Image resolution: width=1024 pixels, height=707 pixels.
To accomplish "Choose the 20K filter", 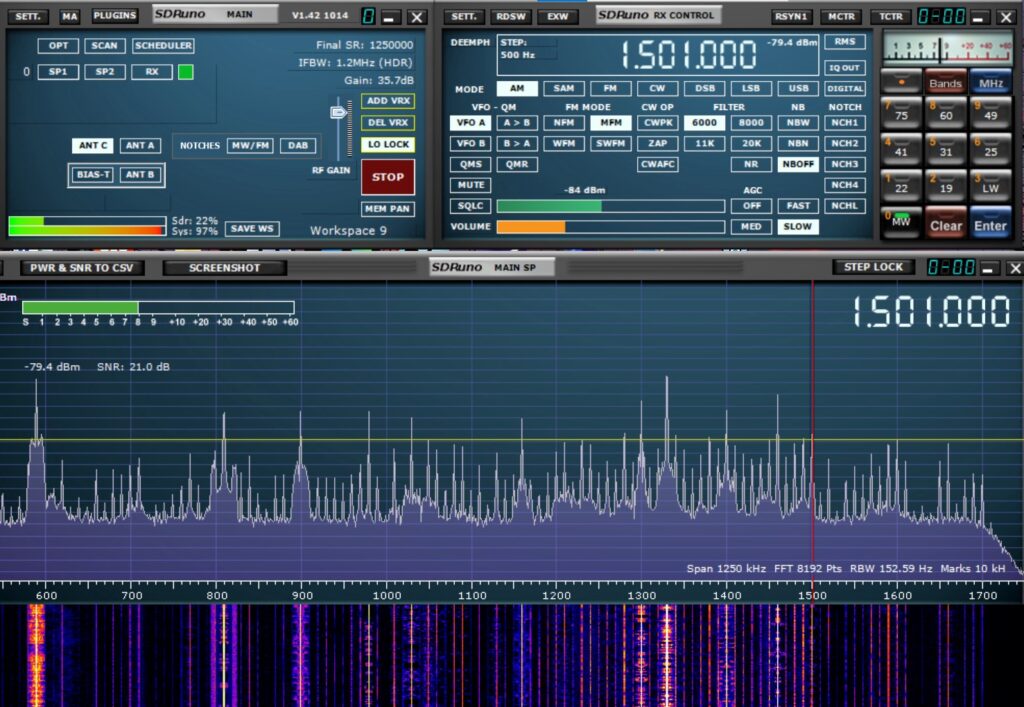I will (751, 143).
